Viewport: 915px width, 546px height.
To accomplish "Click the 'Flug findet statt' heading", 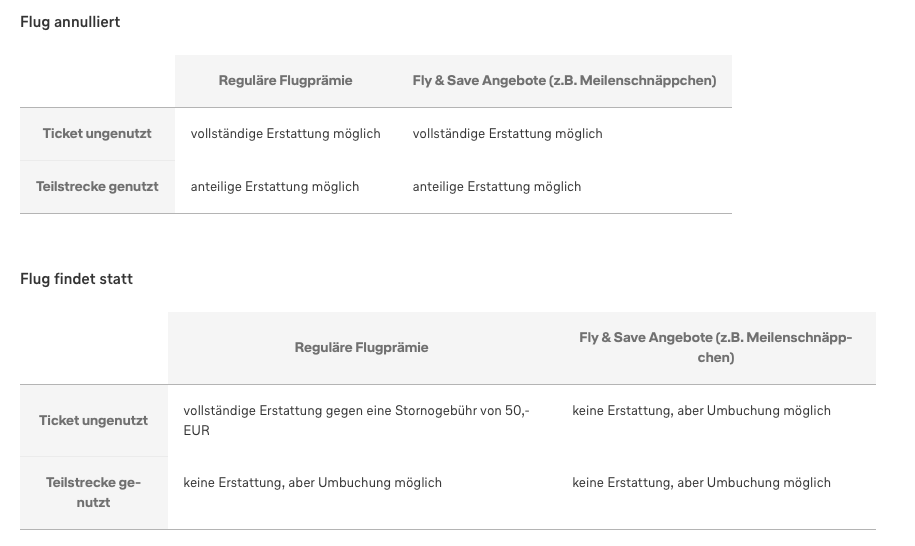I will coord(76,279).
